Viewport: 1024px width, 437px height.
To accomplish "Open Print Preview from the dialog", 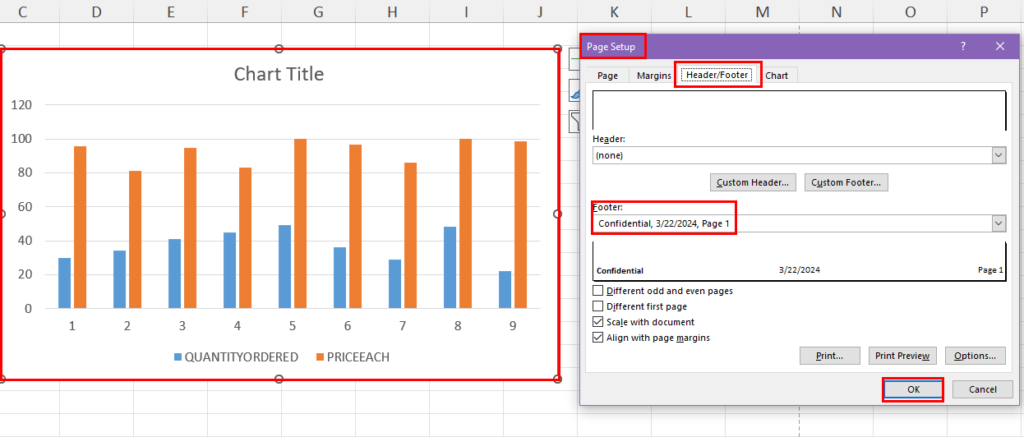I will point(903,356).
